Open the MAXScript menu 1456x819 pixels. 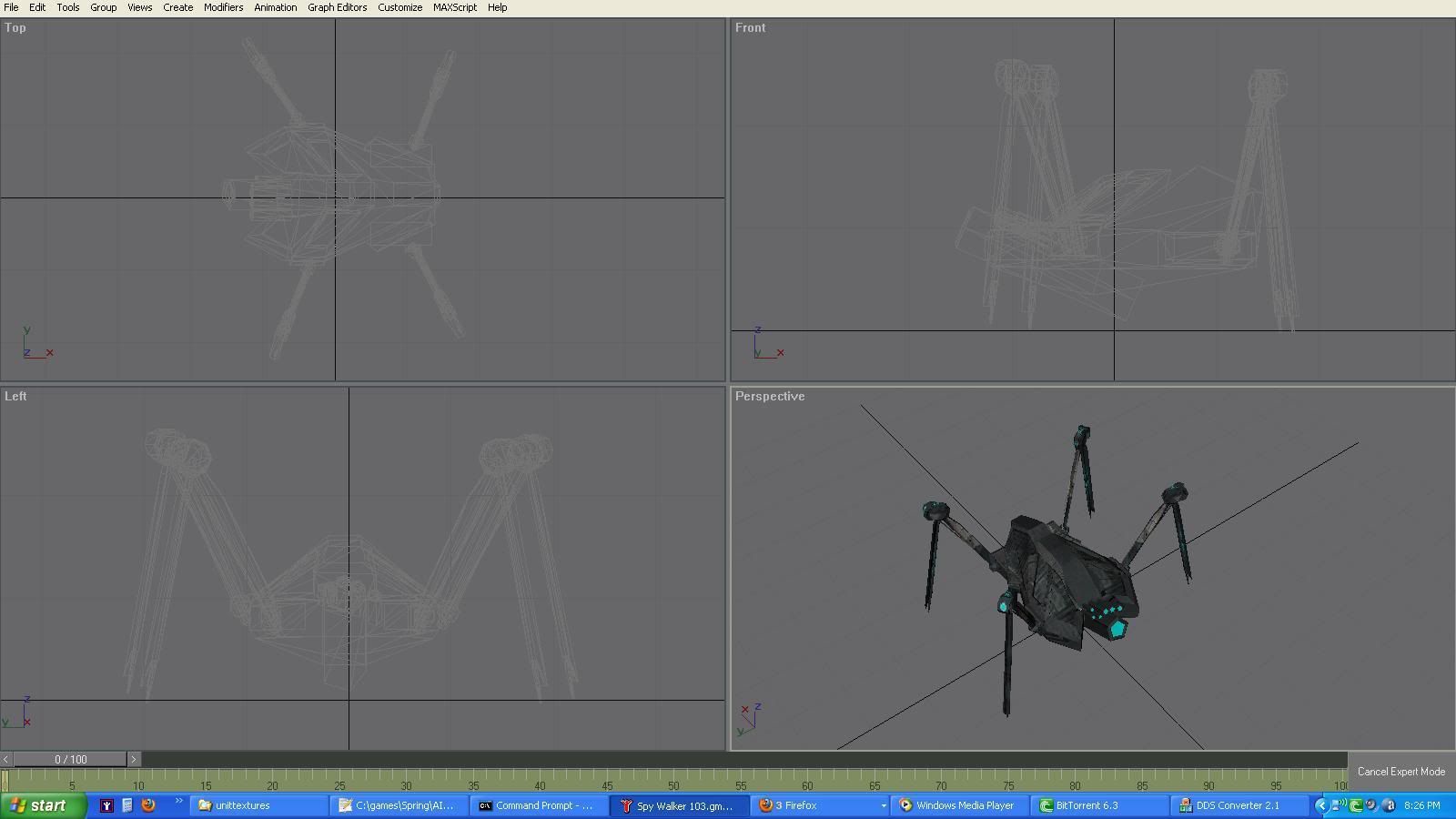coord(455,7)
